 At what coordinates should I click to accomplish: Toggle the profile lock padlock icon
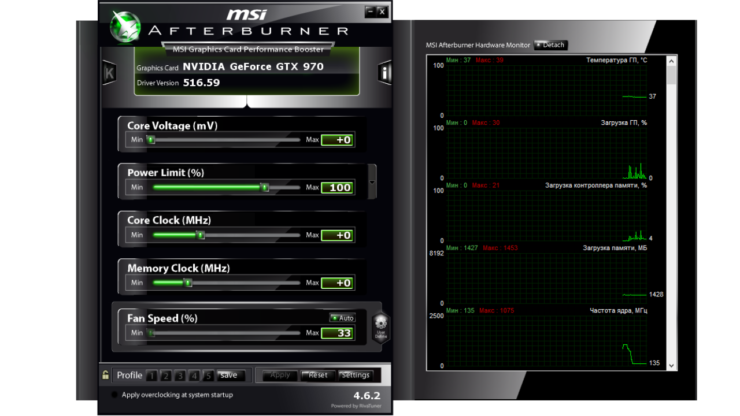105,375
